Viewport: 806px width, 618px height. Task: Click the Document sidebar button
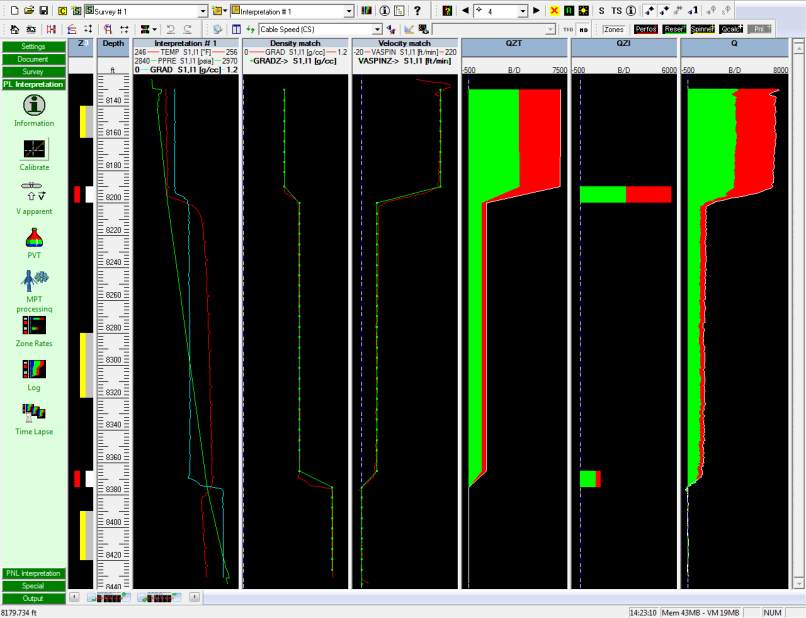pos(33,59)
